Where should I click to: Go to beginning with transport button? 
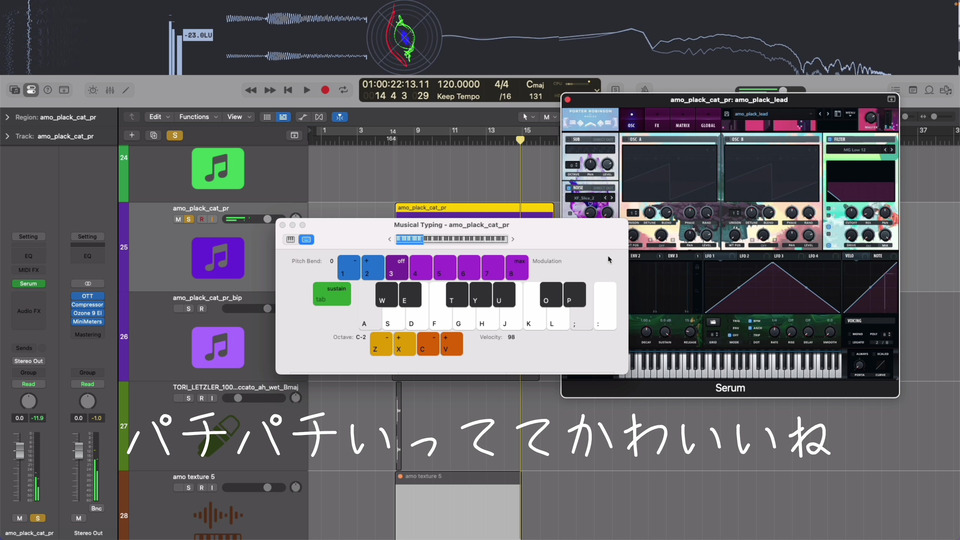[x=288, y=90]
